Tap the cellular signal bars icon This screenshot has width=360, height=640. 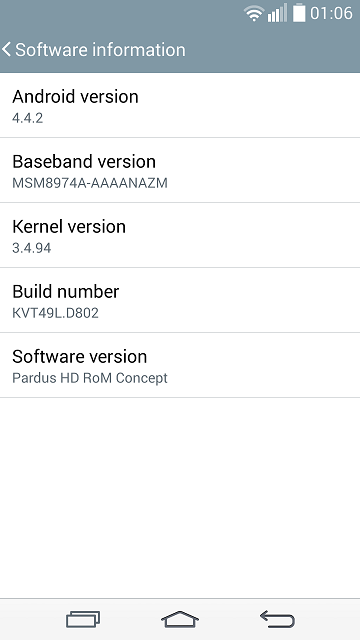coord(277,13)
